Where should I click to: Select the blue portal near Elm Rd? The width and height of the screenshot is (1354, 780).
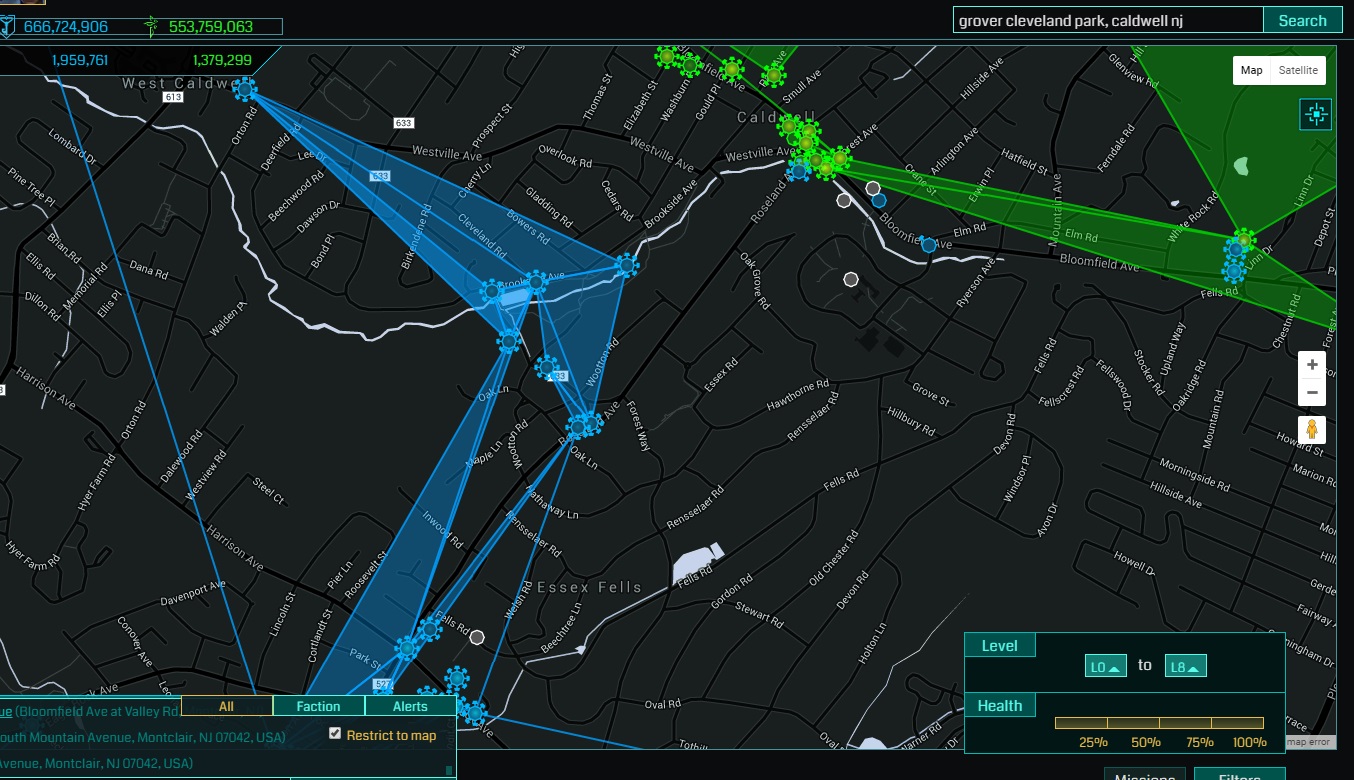click(928, 245)
